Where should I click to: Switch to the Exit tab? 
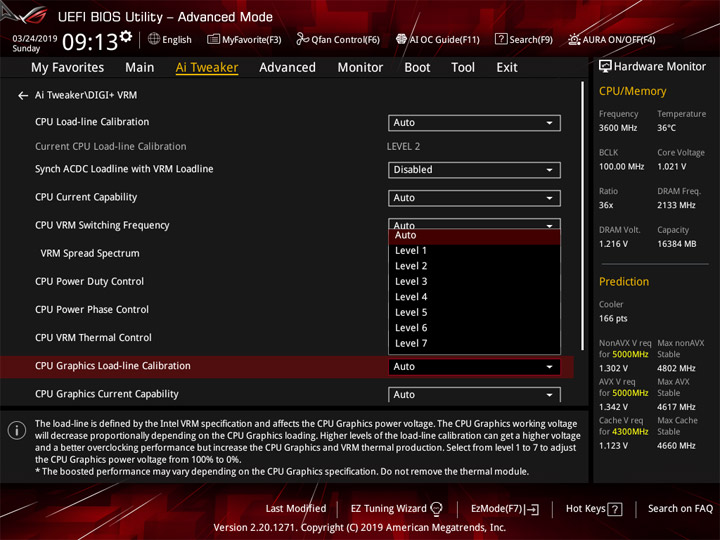coord(506,68)
